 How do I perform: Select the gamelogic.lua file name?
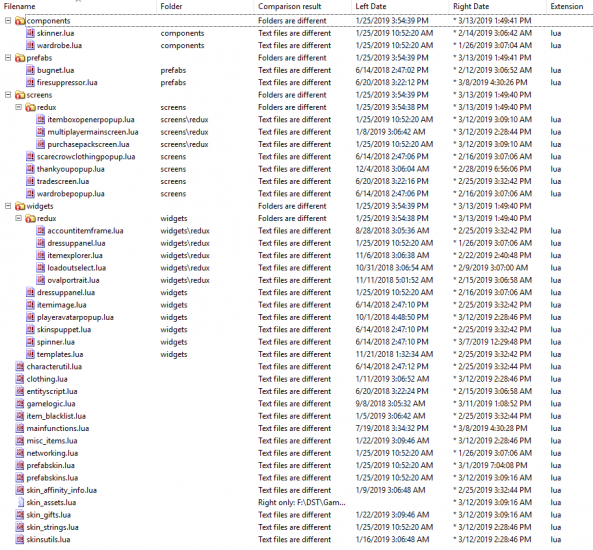click(x=51, y=404)
